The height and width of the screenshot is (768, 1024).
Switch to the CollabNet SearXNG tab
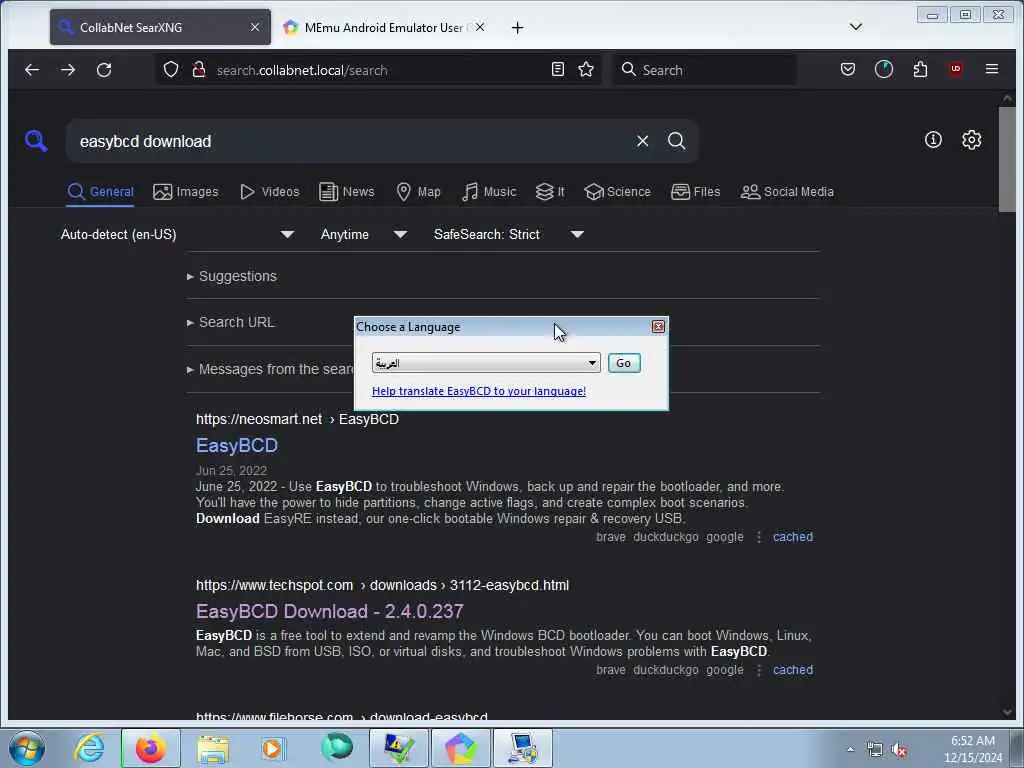tap(160, 27)
